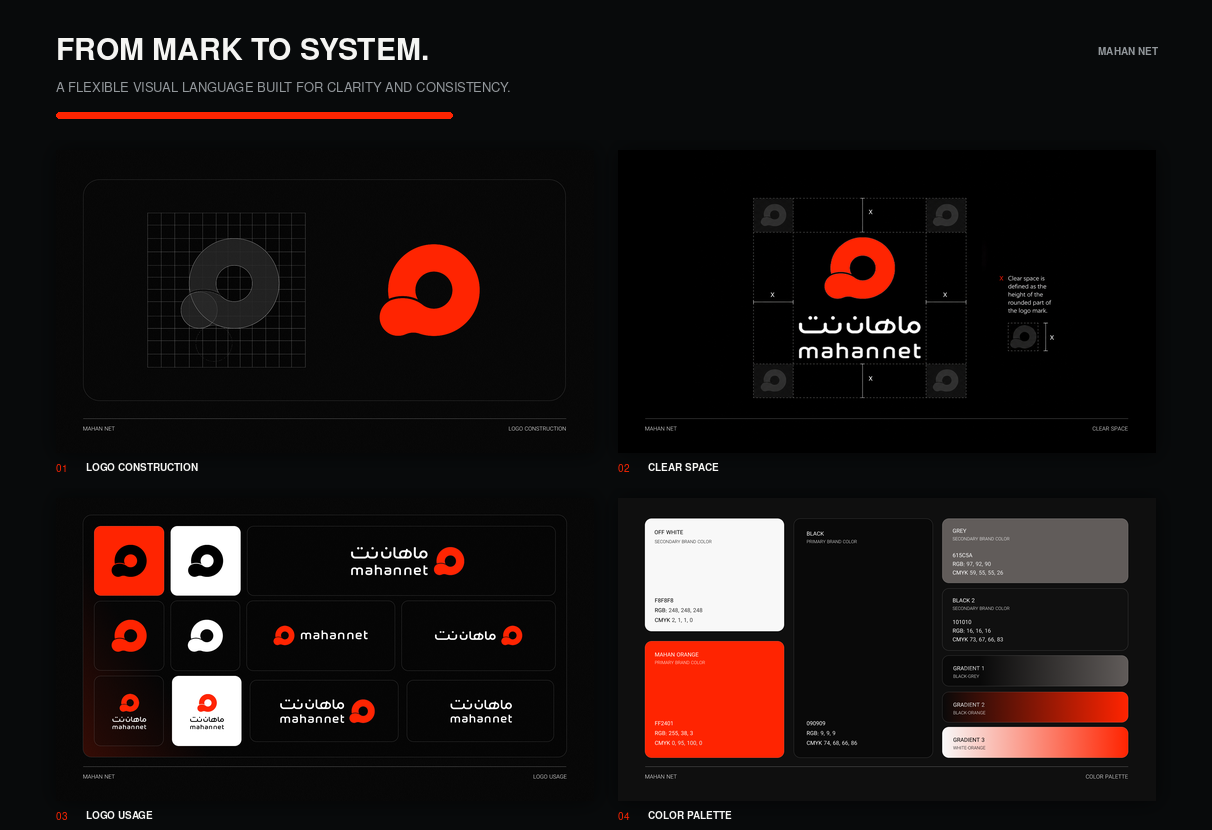Viewport: 1212px width, 830px height.
Task: Click top-left grey corner mark in Clear Space diagram
Action: pos(773,215)
